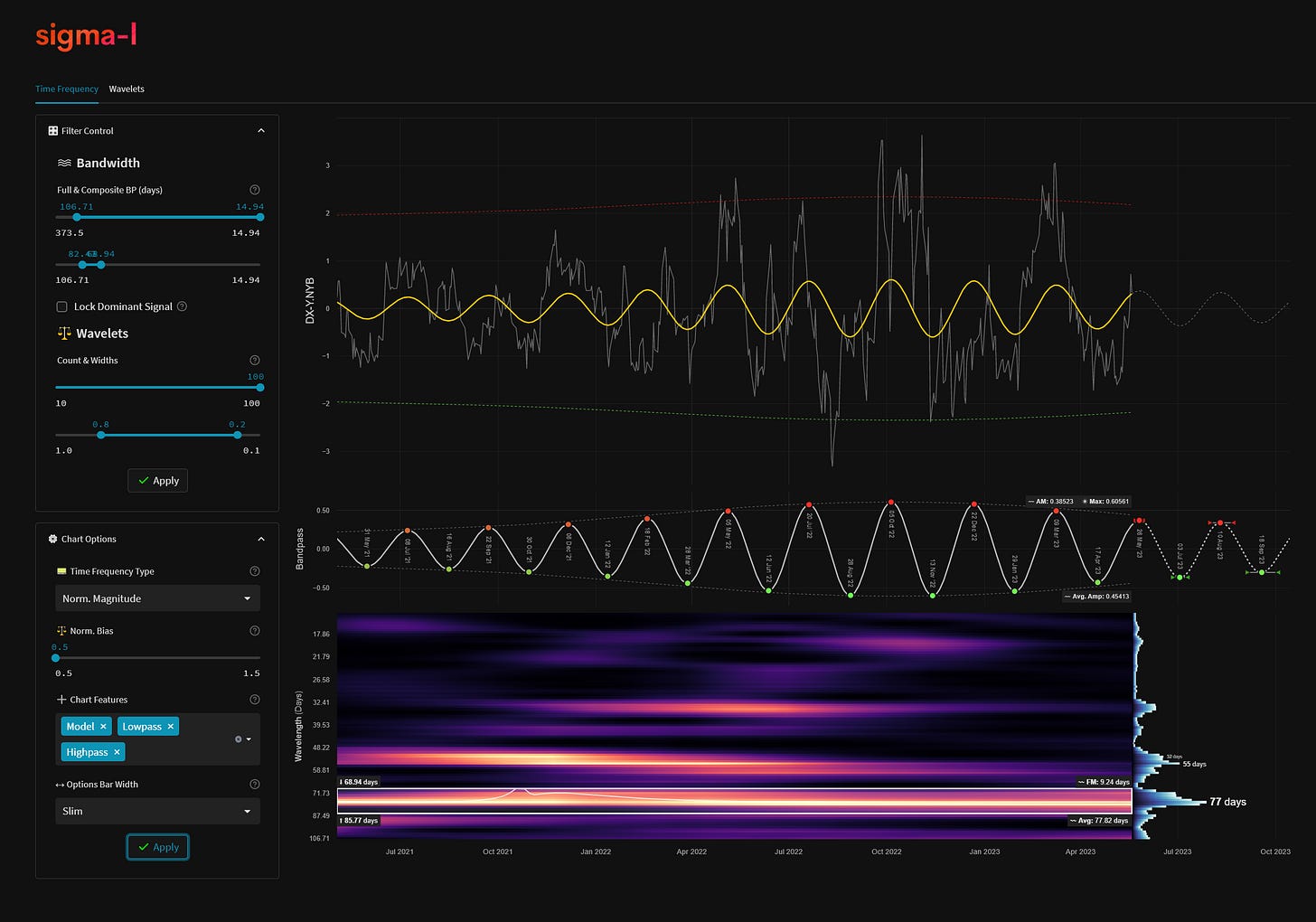Click the Filter Control grid icon

point(53,131)
